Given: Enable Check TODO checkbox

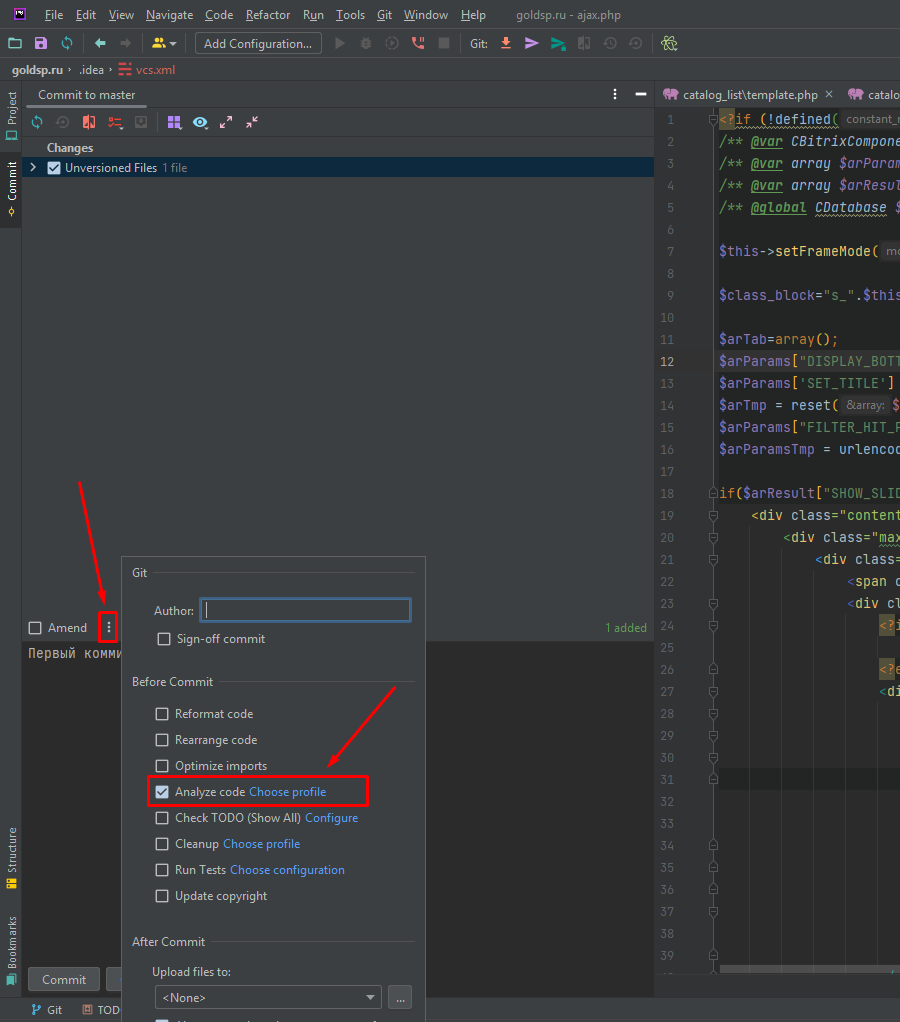Looking at the screenshot, I should 162,818.
